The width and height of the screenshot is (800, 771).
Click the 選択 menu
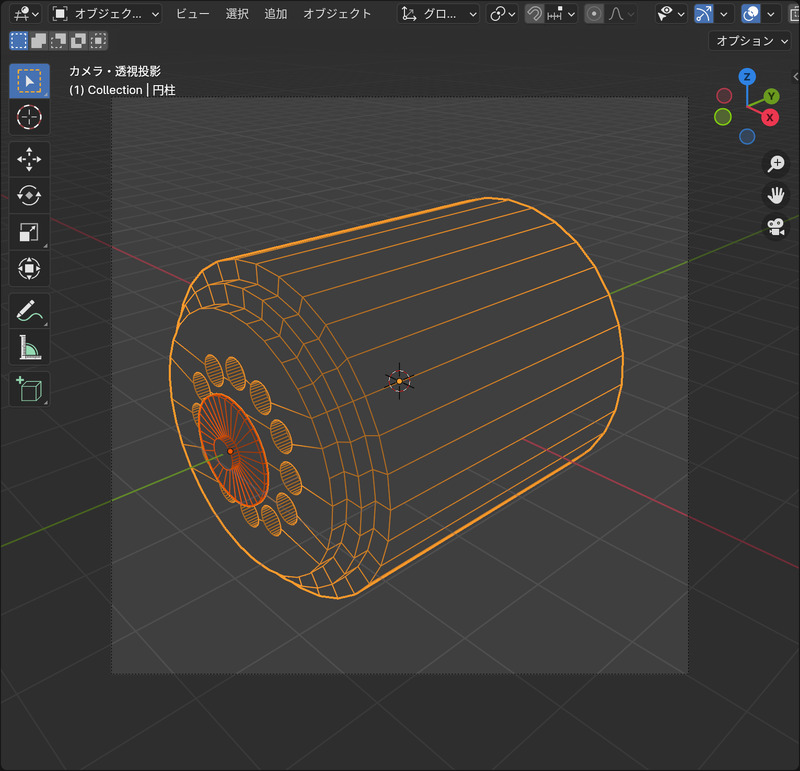pyautogui.click(x=237, y=14)
